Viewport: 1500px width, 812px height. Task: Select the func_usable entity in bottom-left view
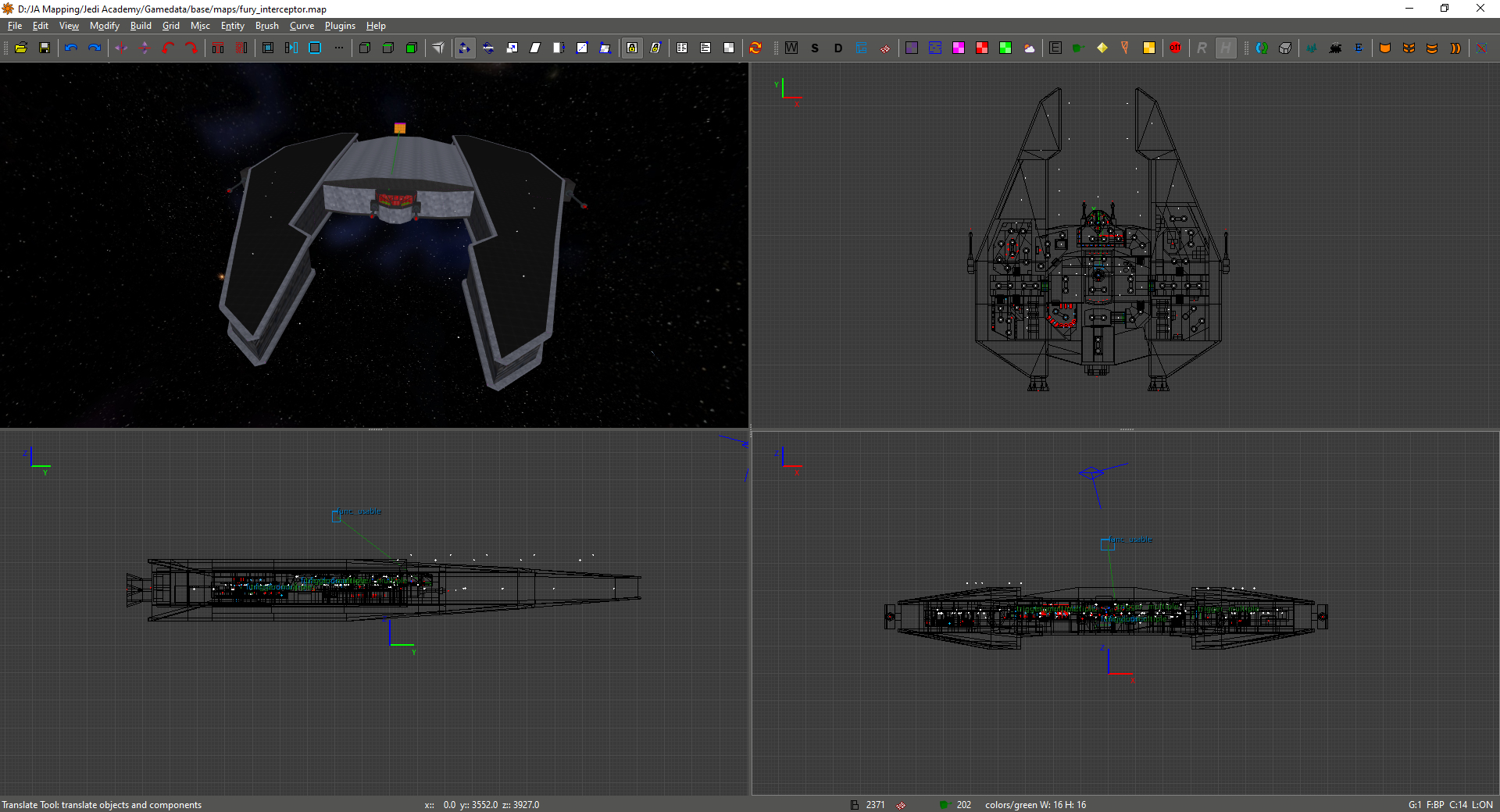pyautogui.click(x=337, y=516)
